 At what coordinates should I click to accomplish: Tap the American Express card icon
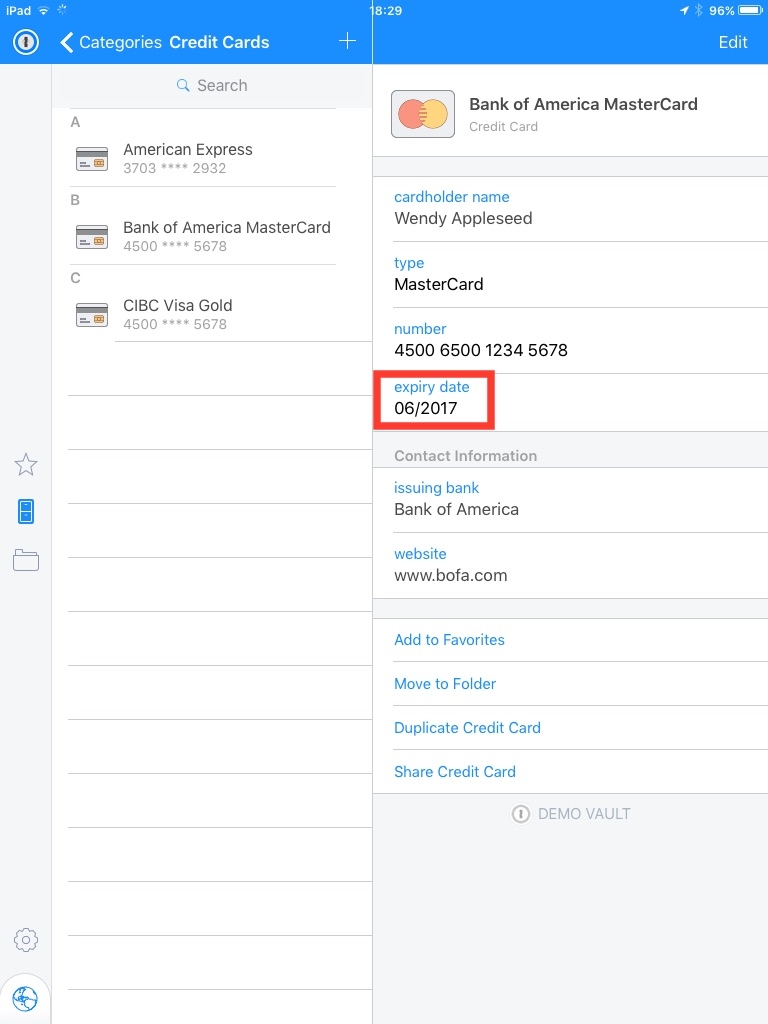click(92, 159)
